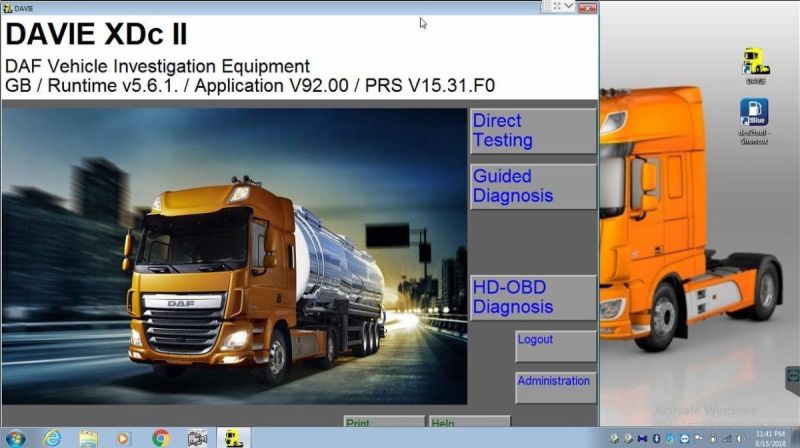800x448 pixels.
Task: Open the video camera app on taskbar
Action: (197, 438)
